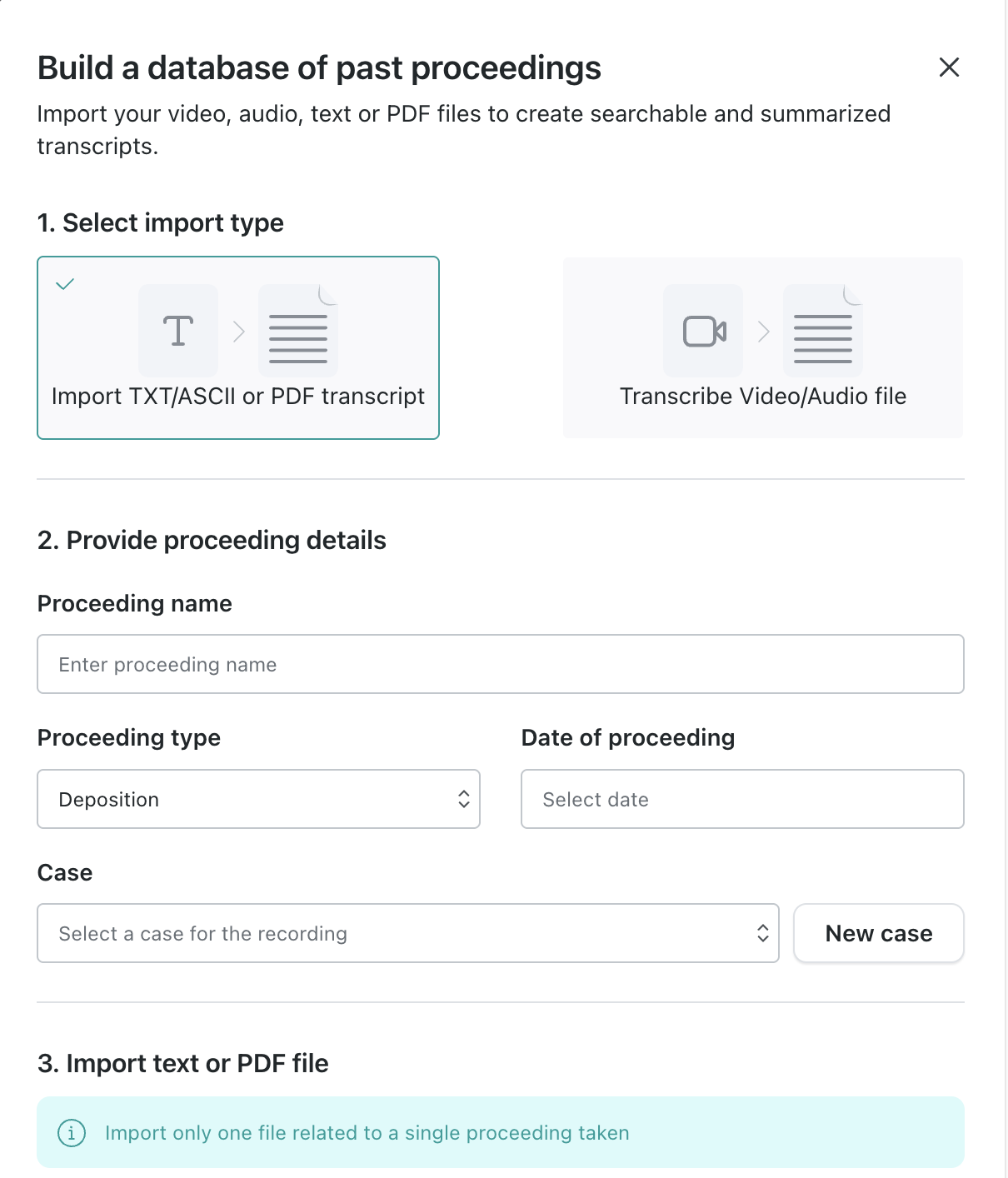Click arrow between camera and document icons
1008x1178 pixels.
tap(763, 332)
